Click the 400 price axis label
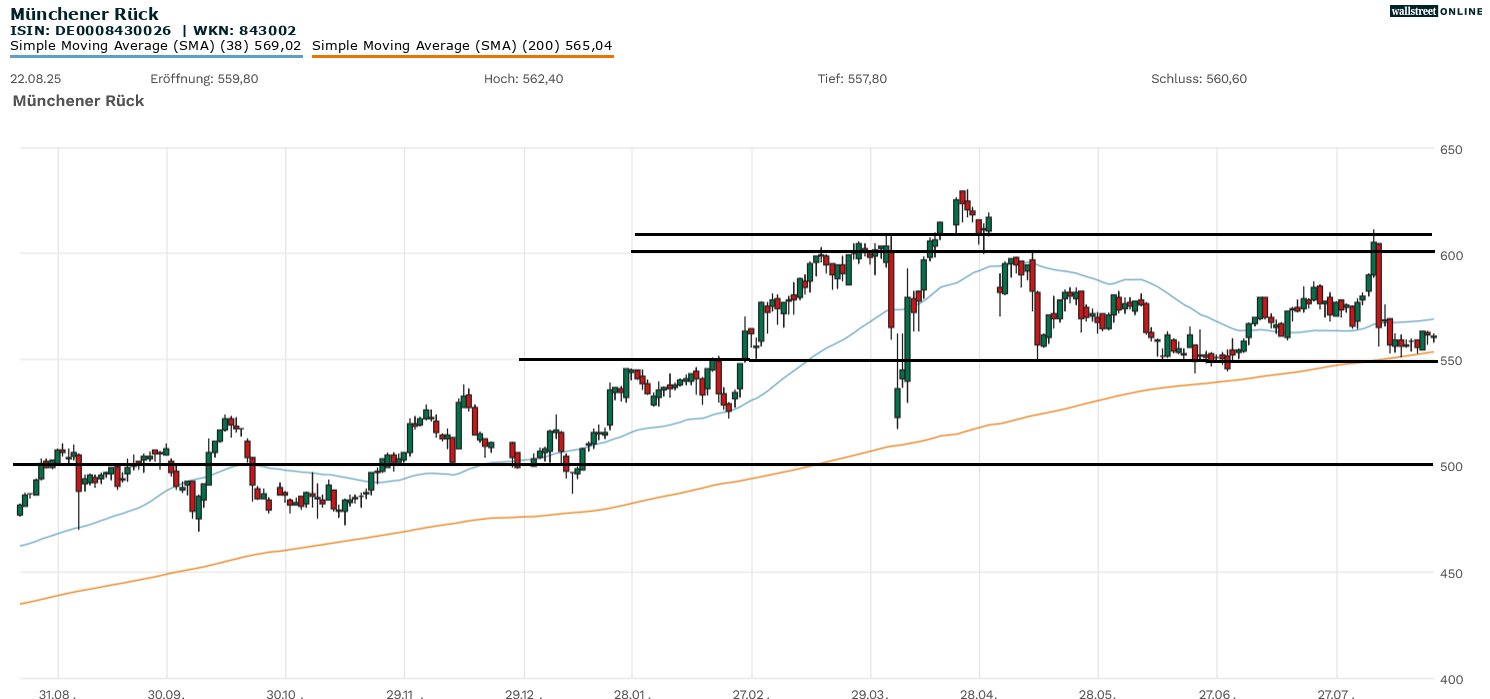1490x699 pixels. [1450, 678]
